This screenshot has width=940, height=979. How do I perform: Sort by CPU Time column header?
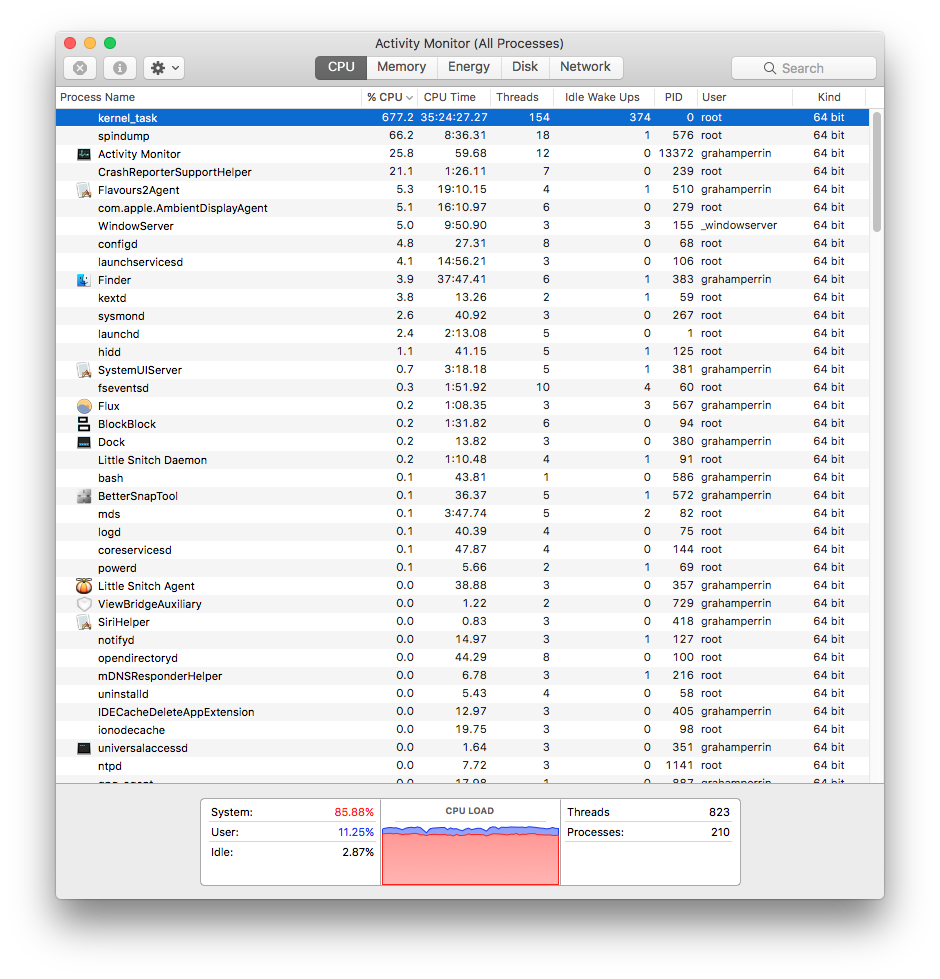click(453, 97)
